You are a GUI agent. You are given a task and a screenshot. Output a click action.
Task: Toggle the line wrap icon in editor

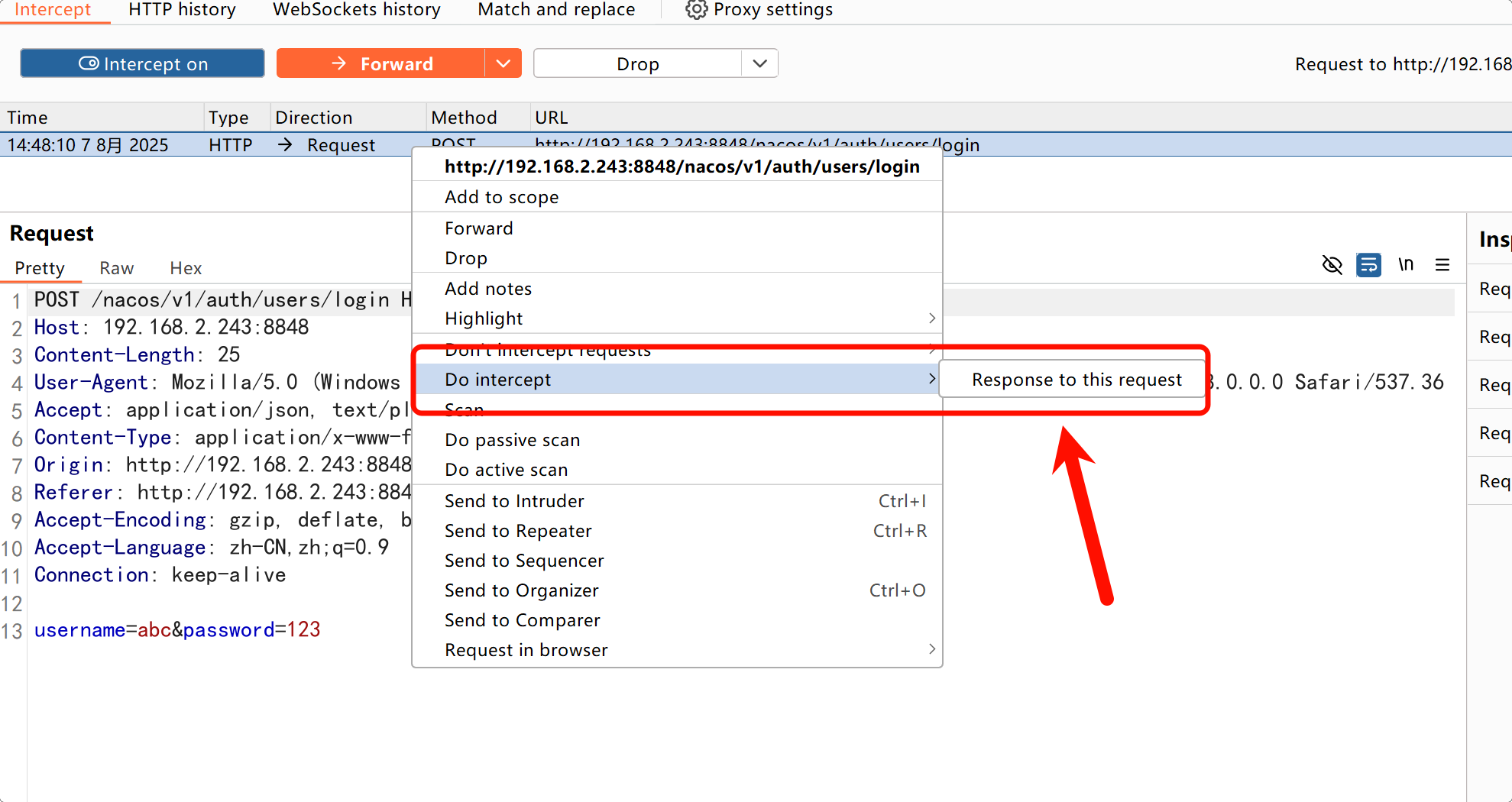pyautogui.click(x=1368, y=265)
